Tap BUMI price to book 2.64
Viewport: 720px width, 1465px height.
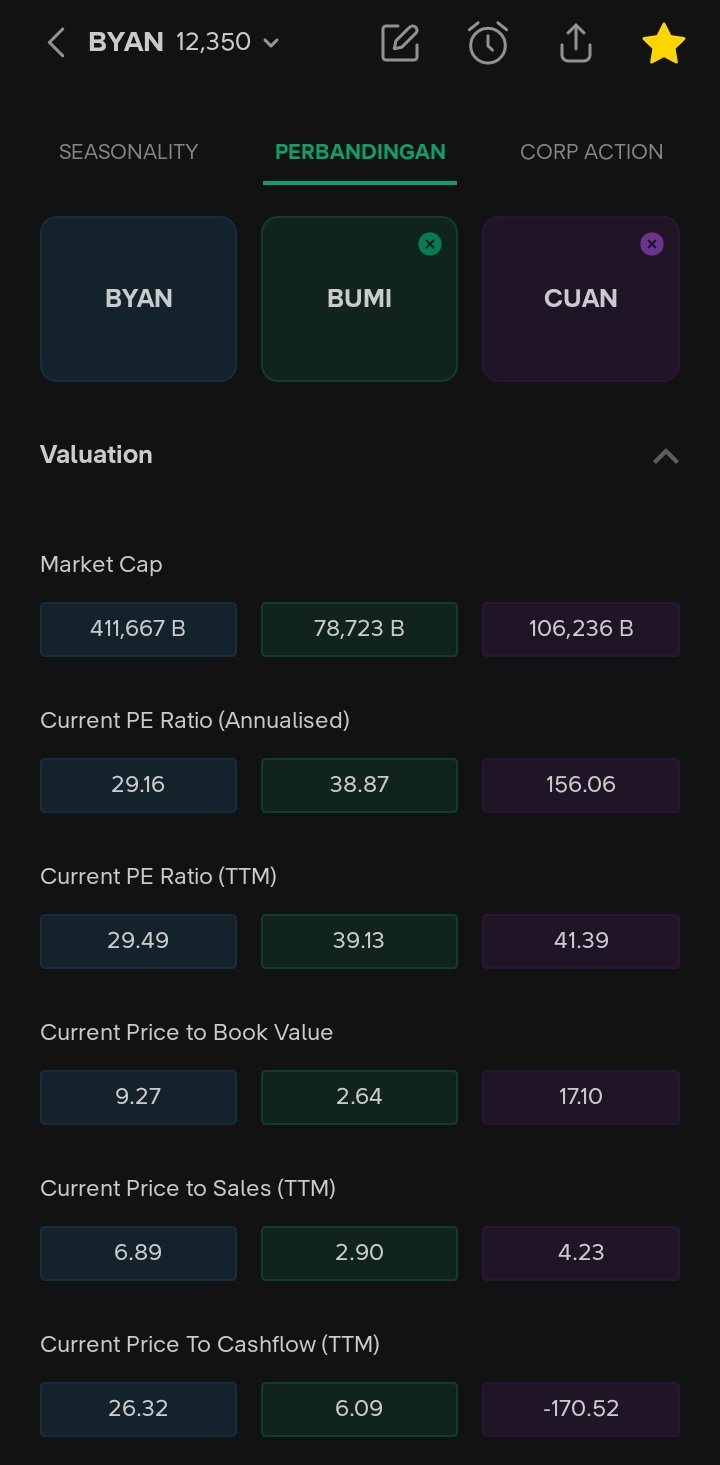(x=359, y=1097)
